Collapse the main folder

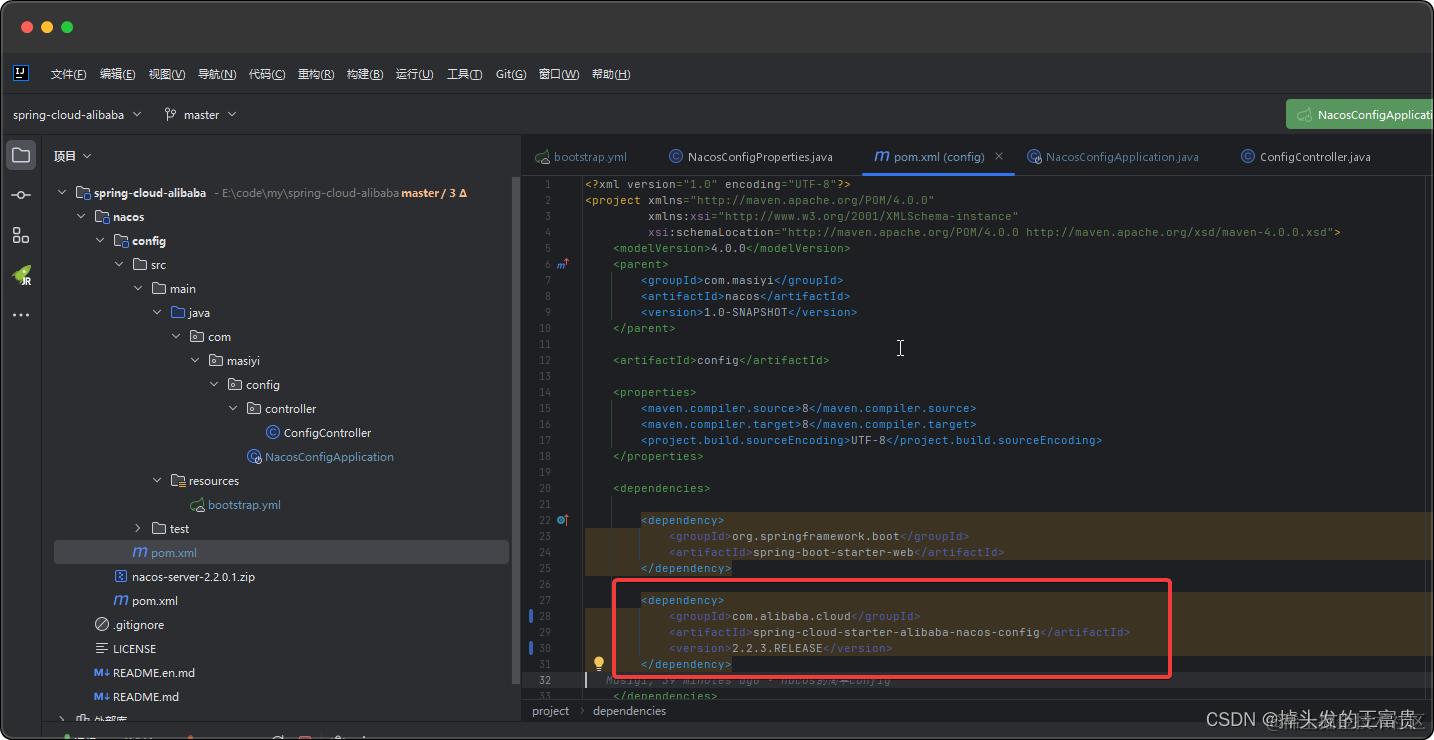point(138,289)
